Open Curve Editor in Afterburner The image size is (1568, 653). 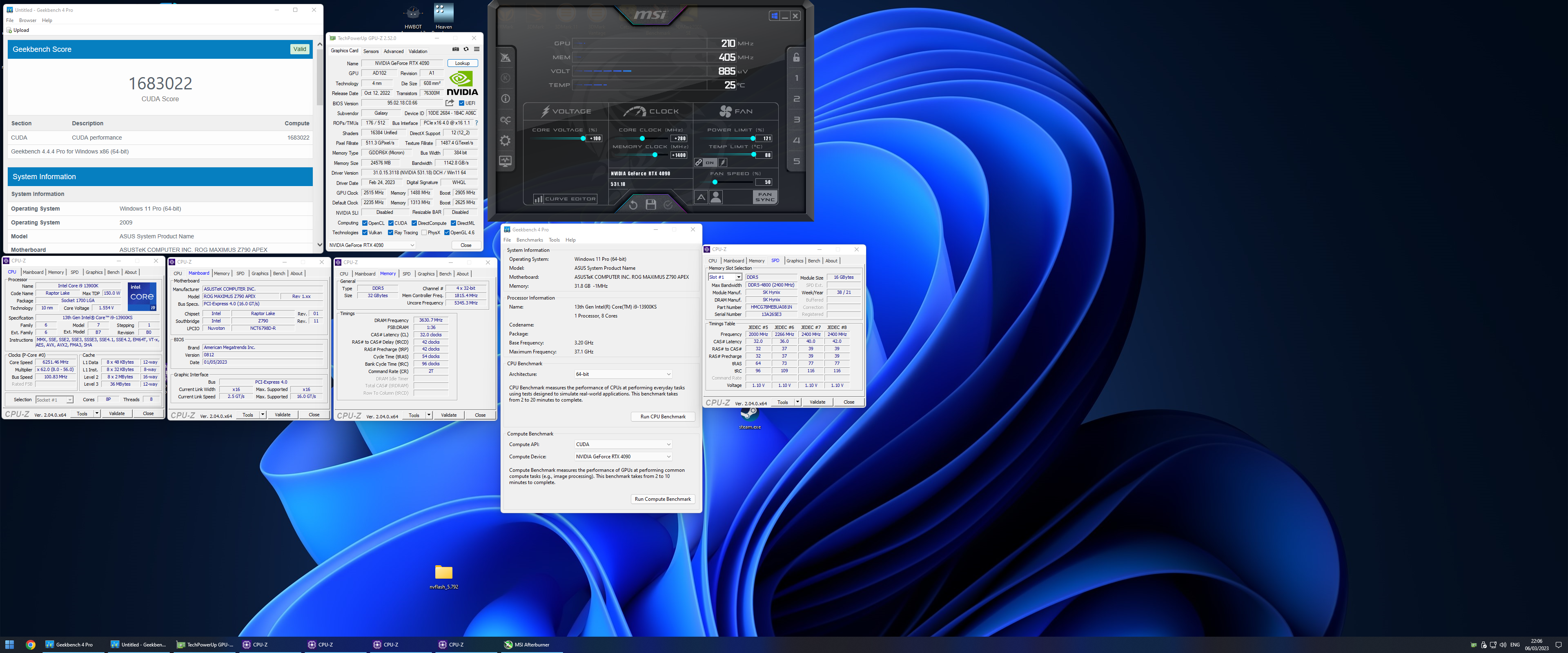click(566, 199)
